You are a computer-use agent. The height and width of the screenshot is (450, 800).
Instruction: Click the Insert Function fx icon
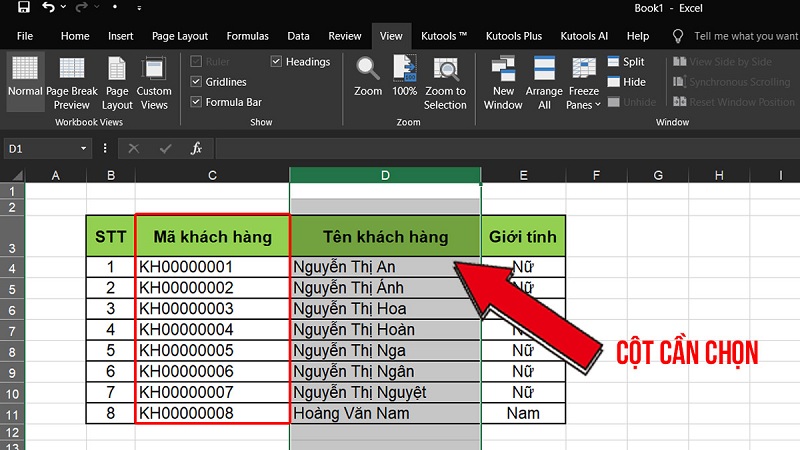pos(196,148)
